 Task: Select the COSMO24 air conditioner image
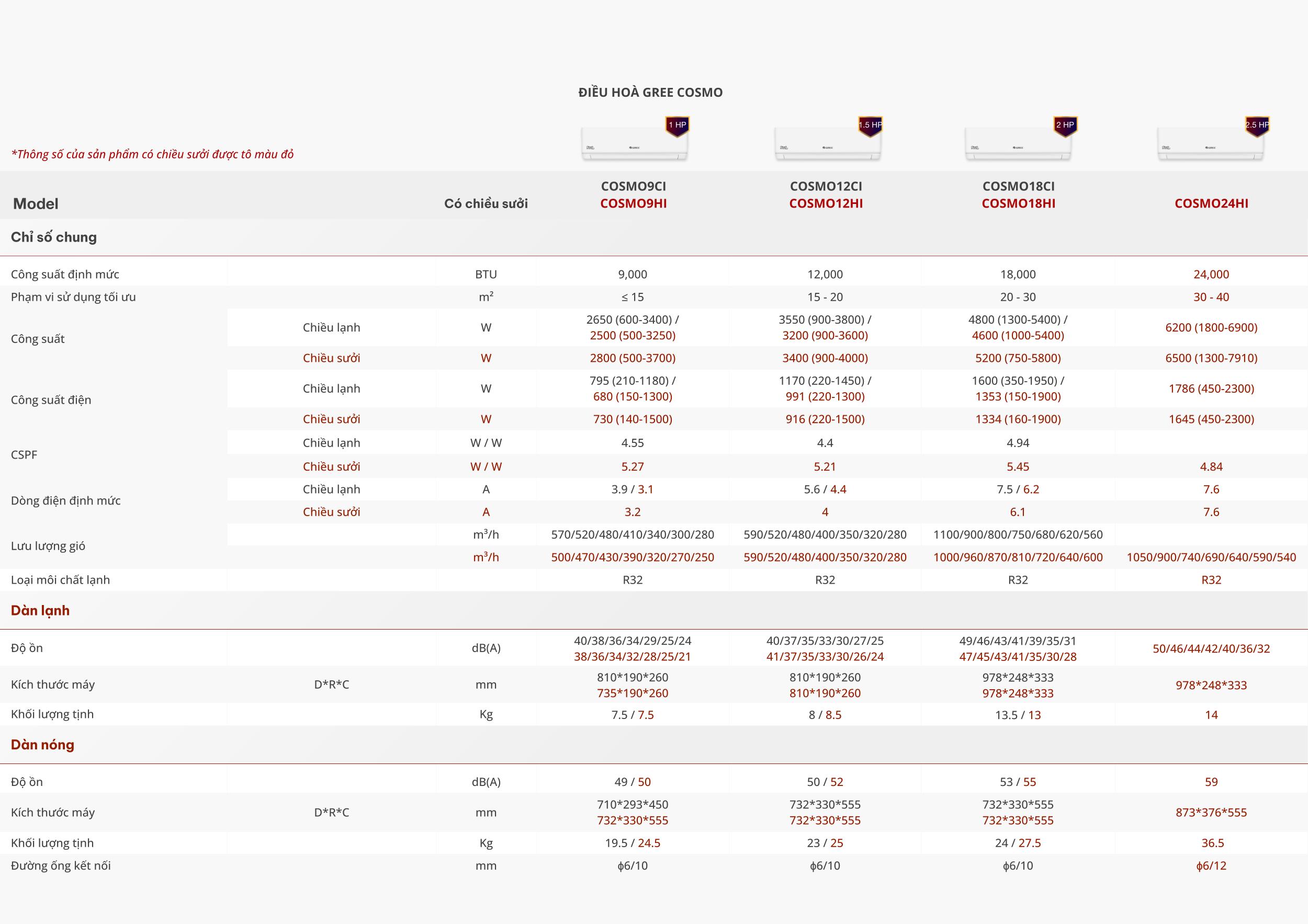(1210, 145)
